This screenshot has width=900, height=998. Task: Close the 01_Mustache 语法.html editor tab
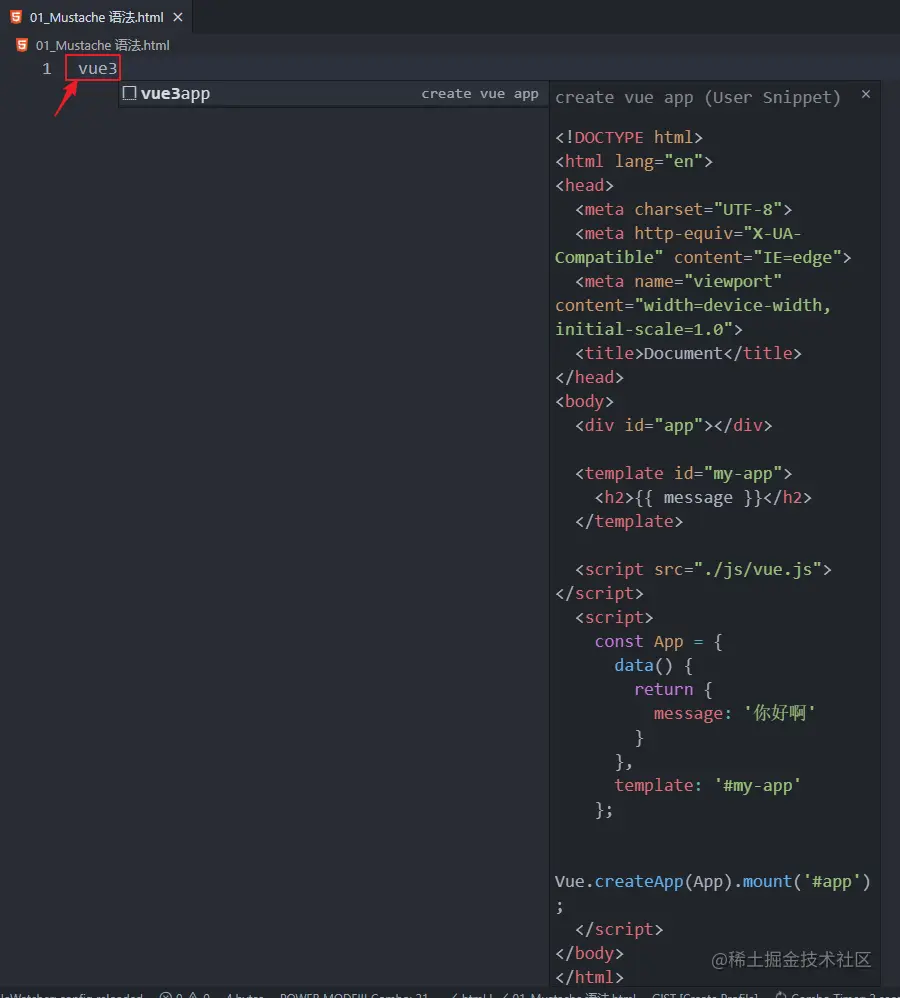[x=178, y=17]
